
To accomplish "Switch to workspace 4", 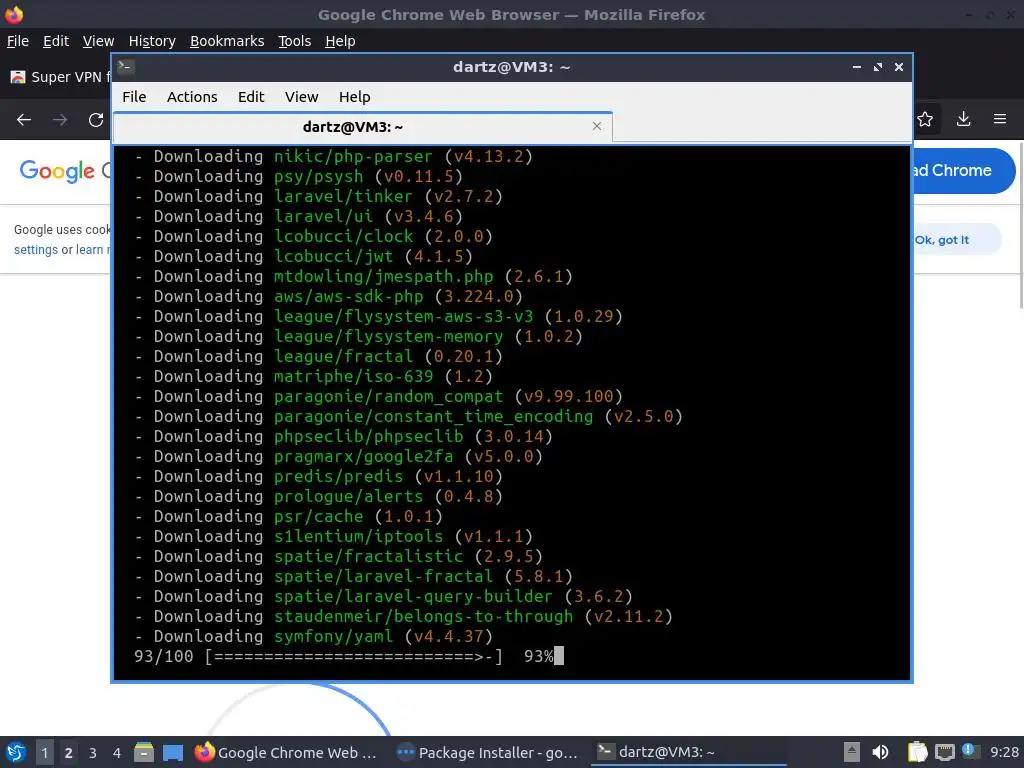I will [117, 752].
